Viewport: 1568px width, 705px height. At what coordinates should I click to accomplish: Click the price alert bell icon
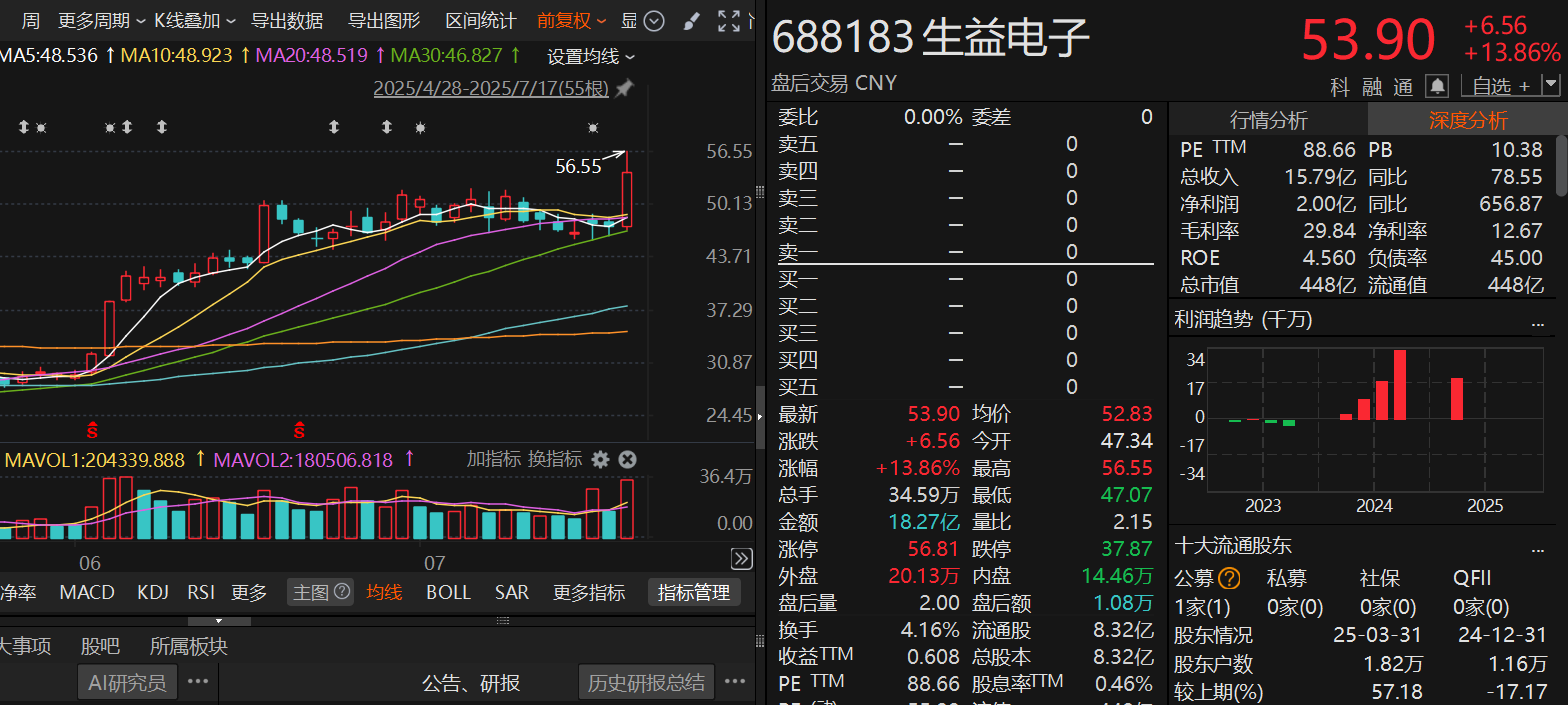pos(1437,86)
